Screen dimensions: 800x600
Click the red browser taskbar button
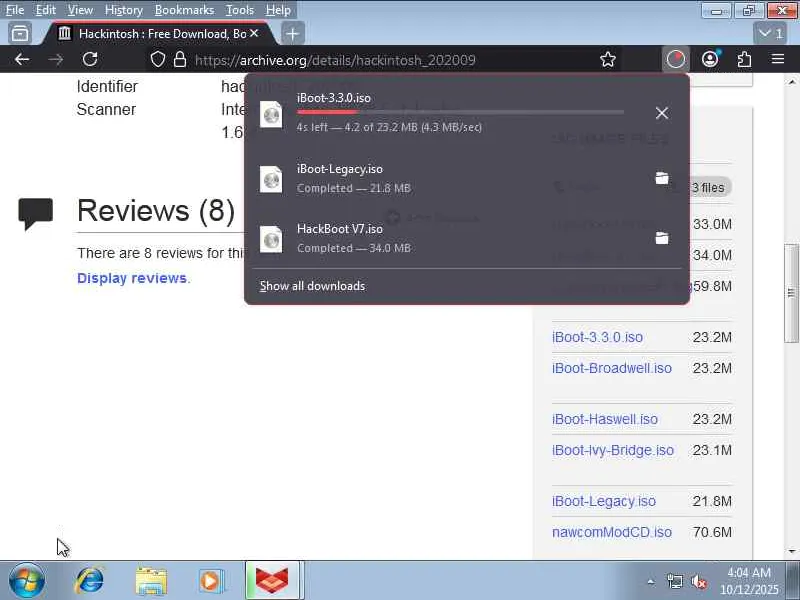tap(273, 581)
